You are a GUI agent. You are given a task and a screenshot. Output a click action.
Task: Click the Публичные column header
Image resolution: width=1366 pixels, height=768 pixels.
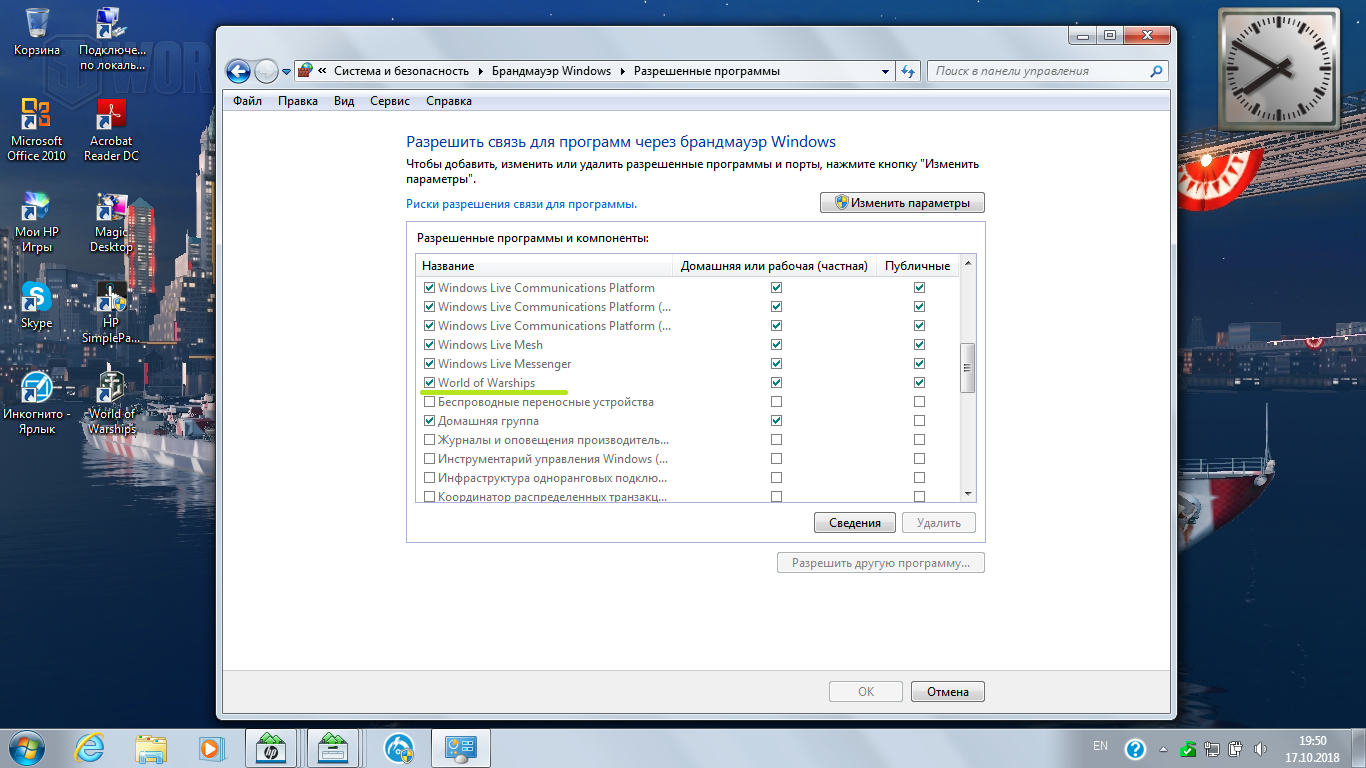[917, 266]
